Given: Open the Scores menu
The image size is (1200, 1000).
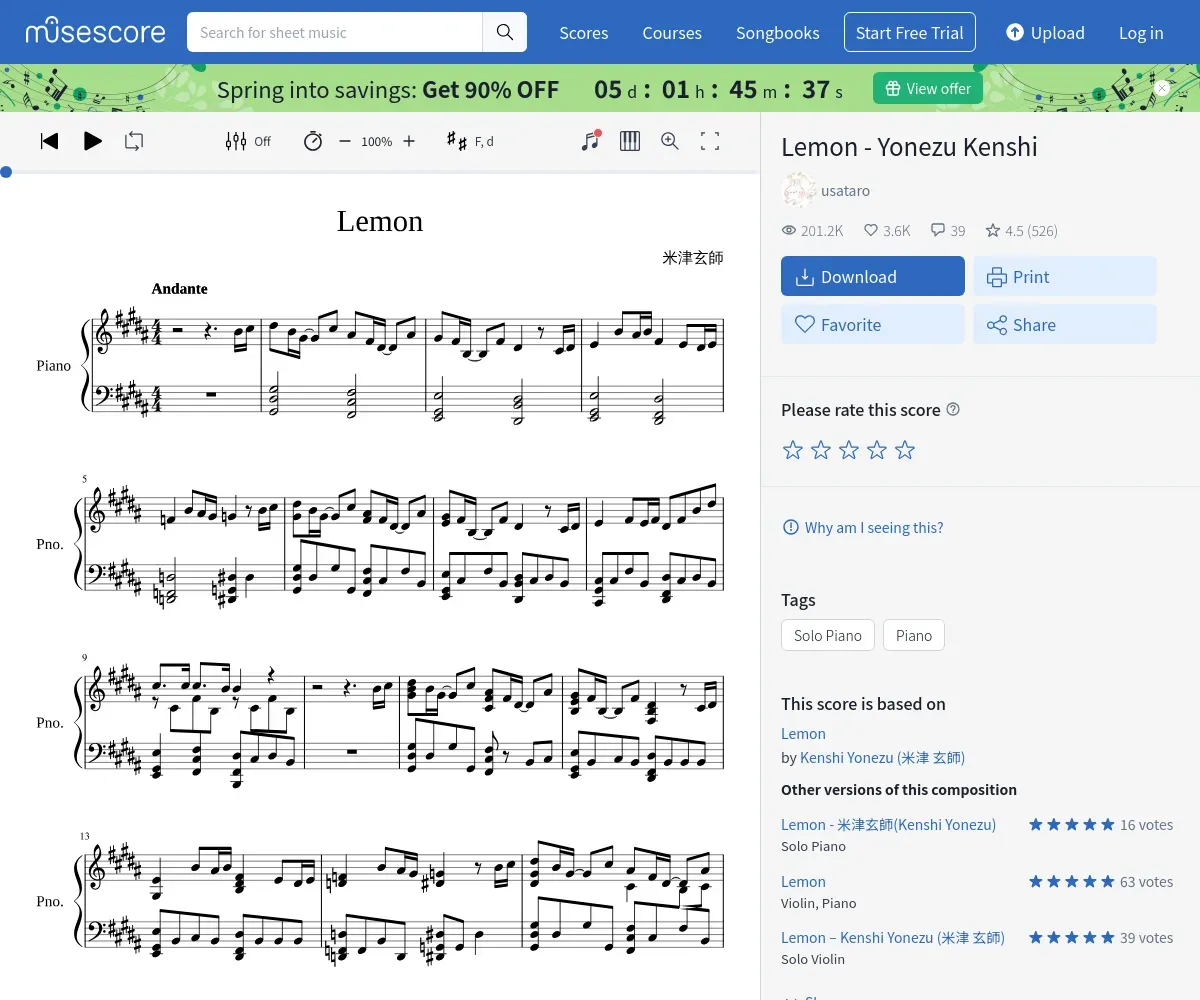Looking at the screenshot, I should point(584,33).
